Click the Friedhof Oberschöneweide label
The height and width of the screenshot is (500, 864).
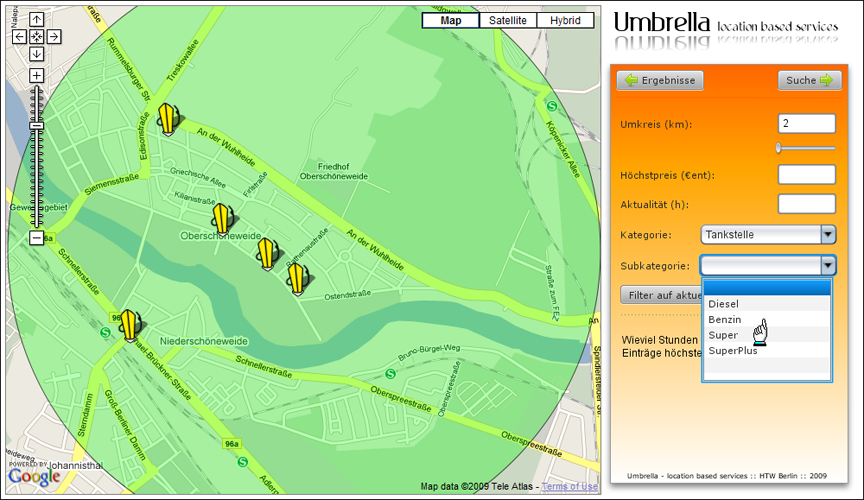tap(333, 171)
